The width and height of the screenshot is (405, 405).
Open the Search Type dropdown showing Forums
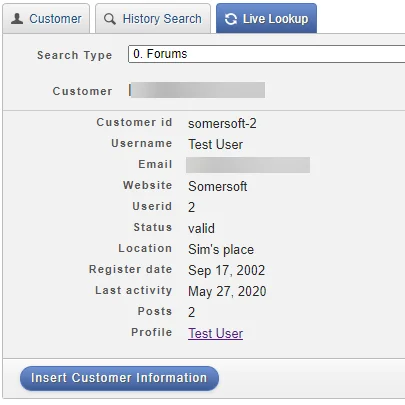coord(267,54)
